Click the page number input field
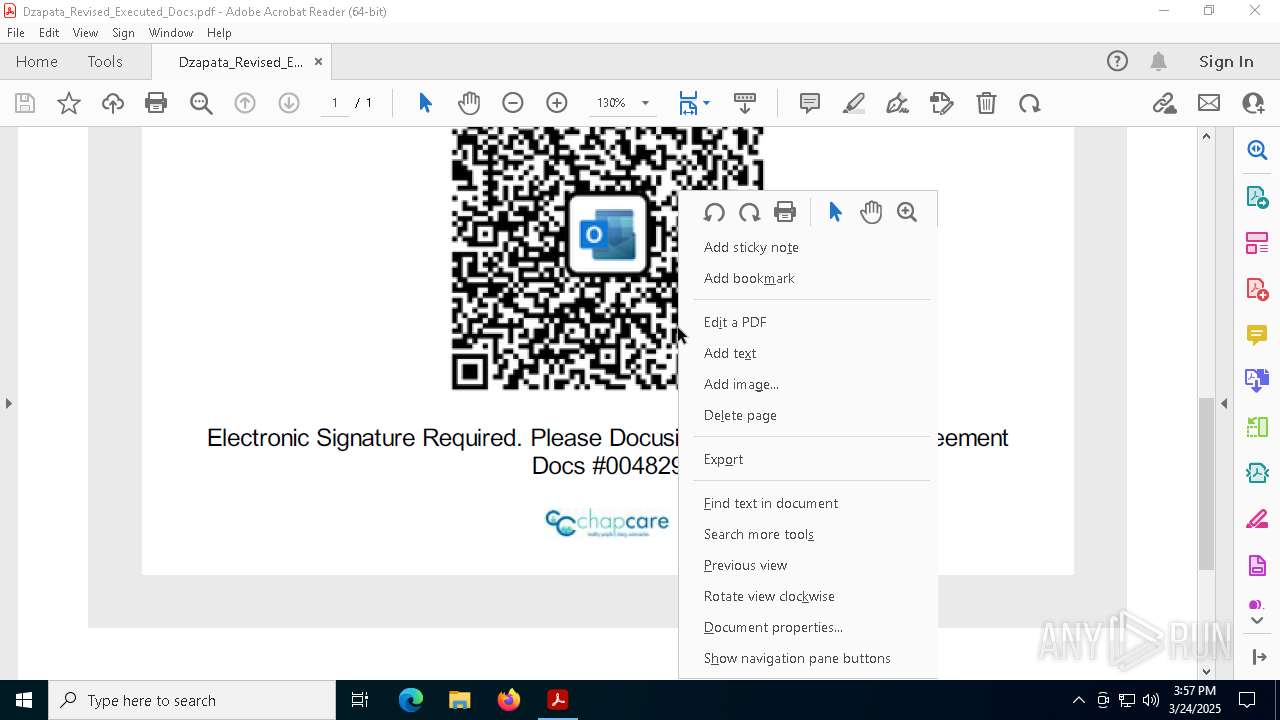This screenshot has height=720, width=1280. coord(335,103)
